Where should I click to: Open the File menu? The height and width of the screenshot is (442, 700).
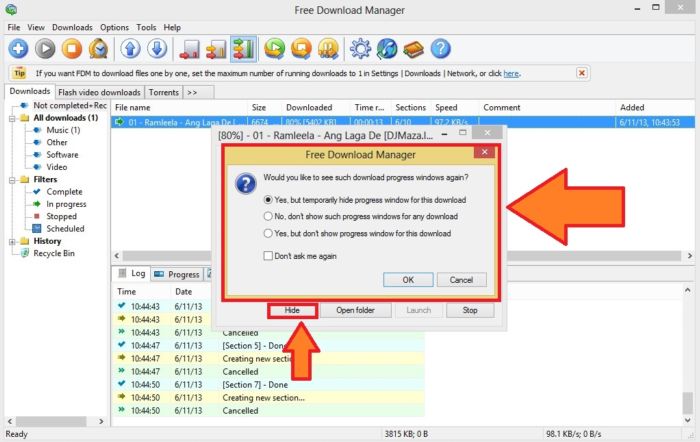pos(14,27)
